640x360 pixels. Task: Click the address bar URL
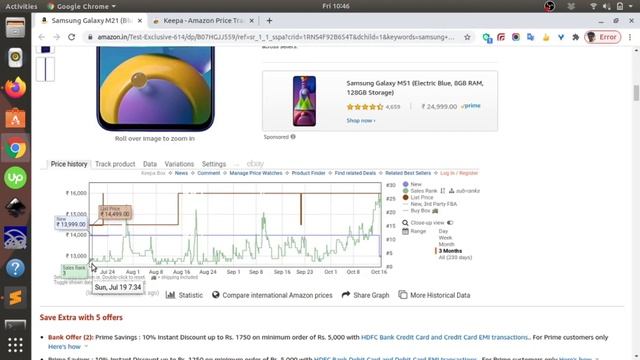click(276, 37)
